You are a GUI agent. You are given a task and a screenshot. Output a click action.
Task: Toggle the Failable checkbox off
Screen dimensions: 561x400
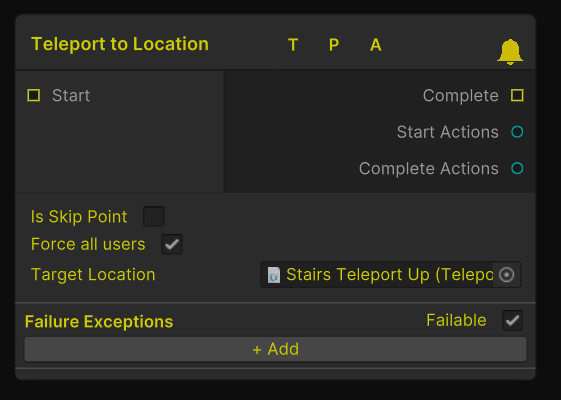point(512,320)
